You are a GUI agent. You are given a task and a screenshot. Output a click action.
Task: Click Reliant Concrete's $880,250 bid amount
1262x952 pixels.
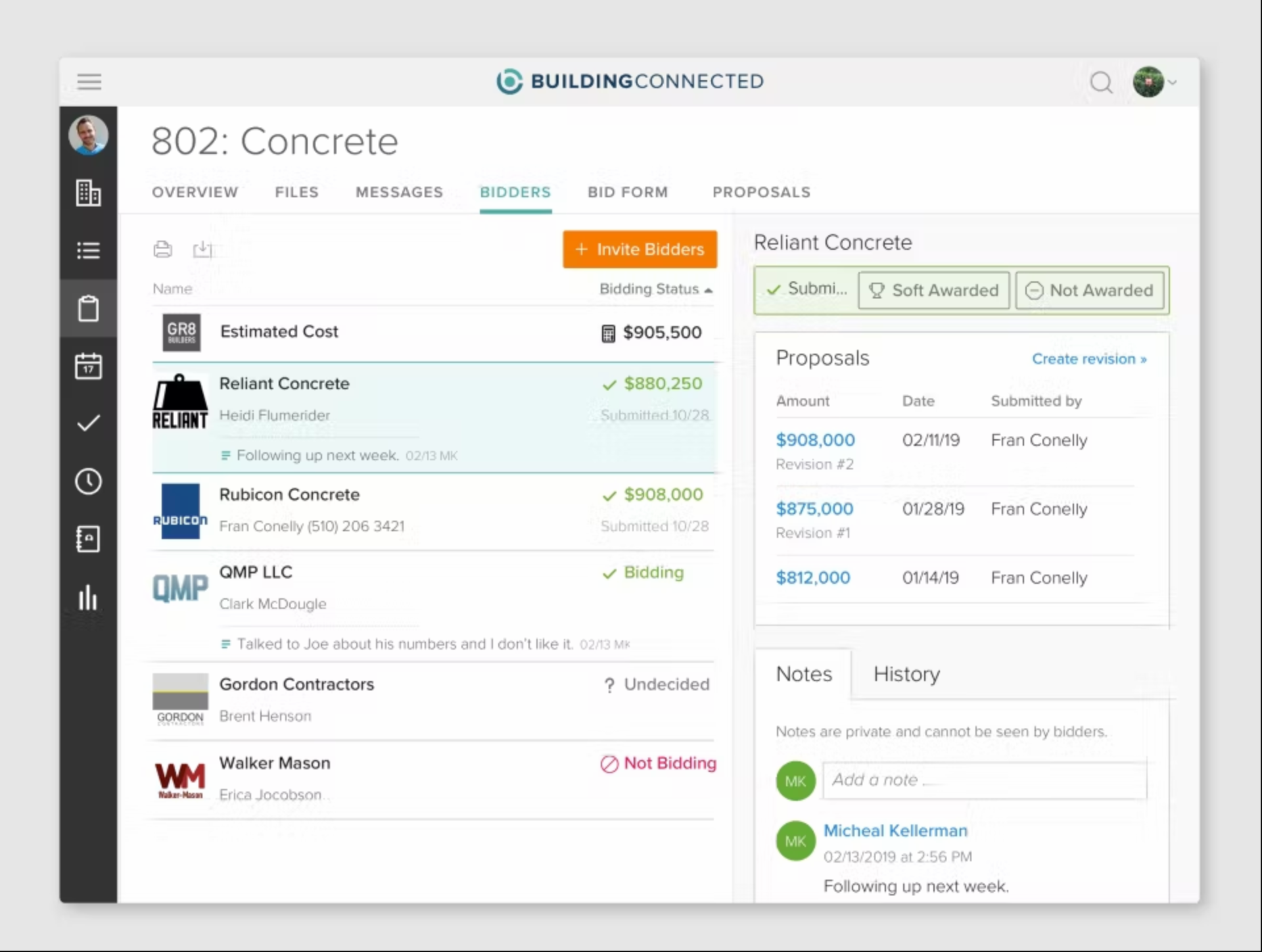point(663,384)
